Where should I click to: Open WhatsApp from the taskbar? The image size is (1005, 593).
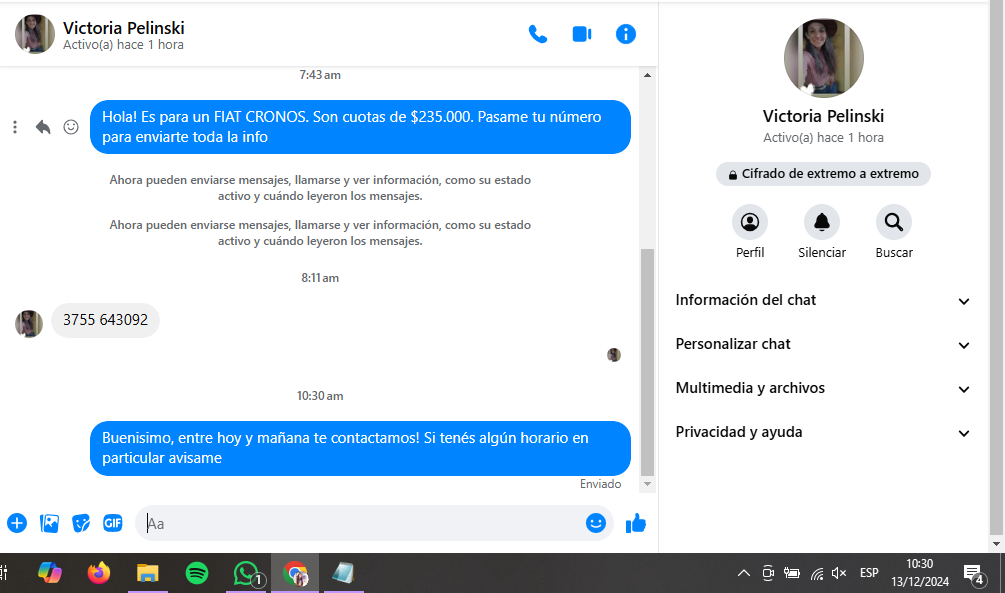[x=247, y=572]
